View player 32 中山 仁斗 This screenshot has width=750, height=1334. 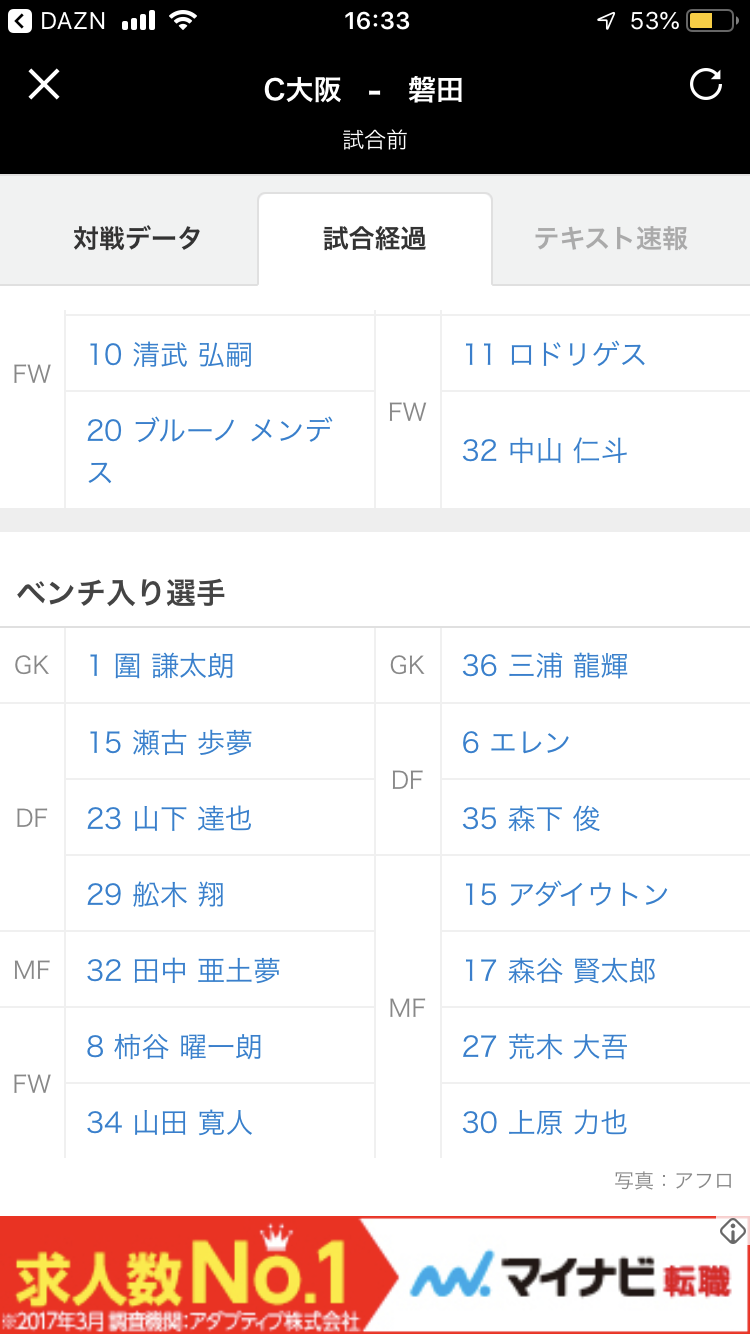pyautogui.click(x=545, y=451)
